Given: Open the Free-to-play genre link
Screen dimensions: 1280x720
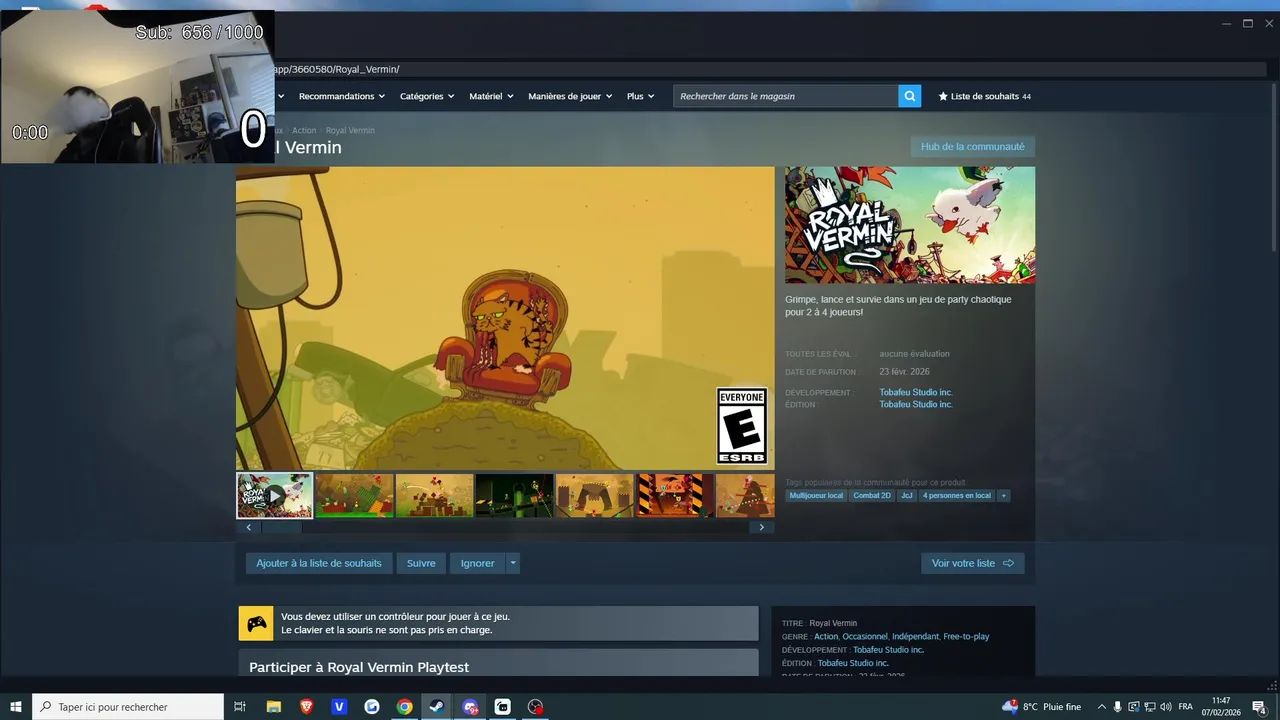Looking at the screenshot, I should 966,636.
